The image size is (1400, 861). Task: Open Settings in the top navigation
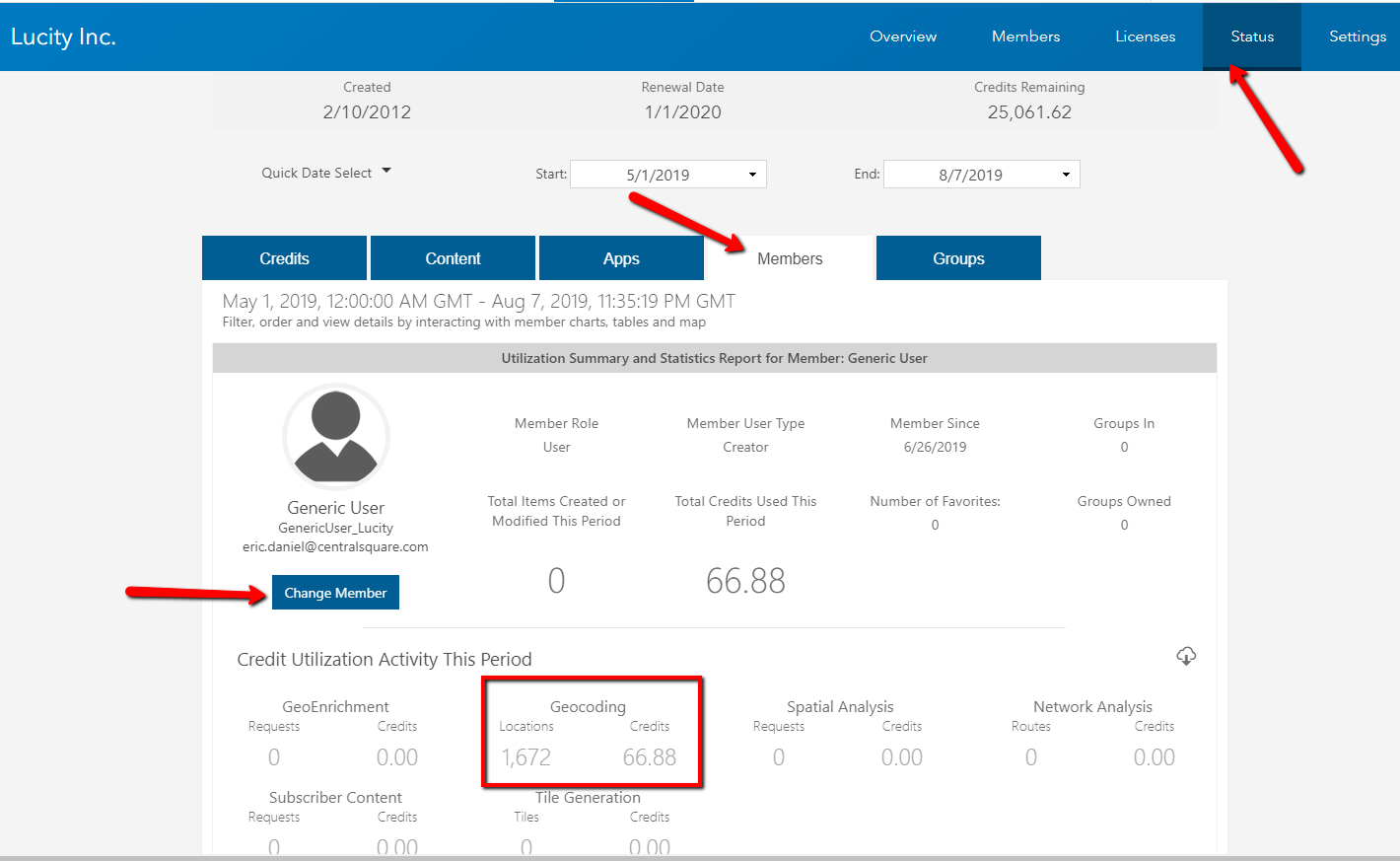[1358, 36]
